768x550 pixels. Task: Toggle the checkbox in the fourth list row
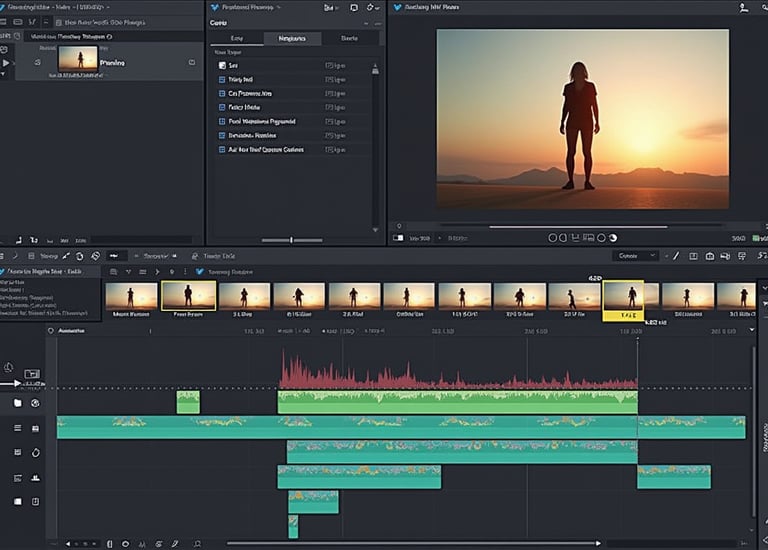coord(222,107)
